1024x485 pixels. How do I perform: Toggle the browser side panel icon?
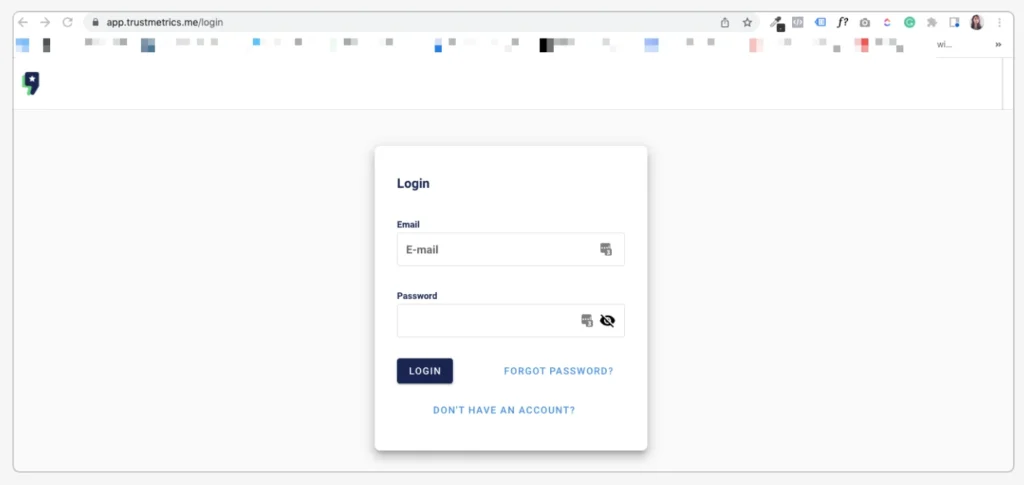point(954,22)
